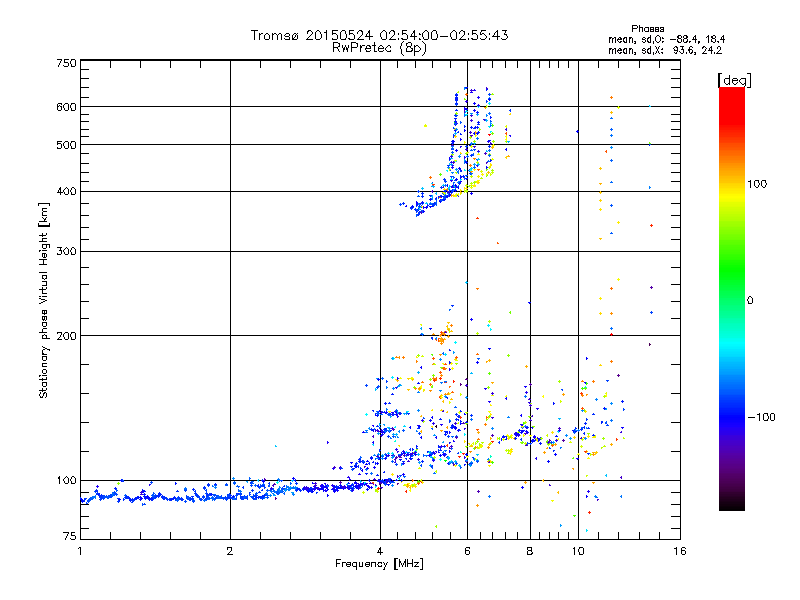The width and height of the screenshot is (800, 600).
Task: Click the y-axis label "300"
Action: 67,252
